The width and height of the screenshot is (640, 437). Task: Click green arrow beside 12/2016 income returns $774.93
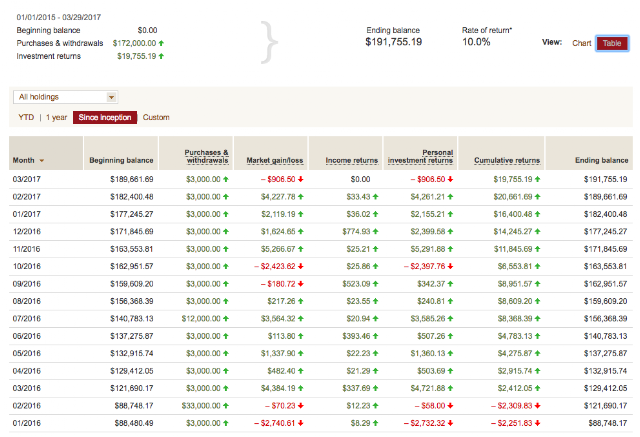coord(376,231)
